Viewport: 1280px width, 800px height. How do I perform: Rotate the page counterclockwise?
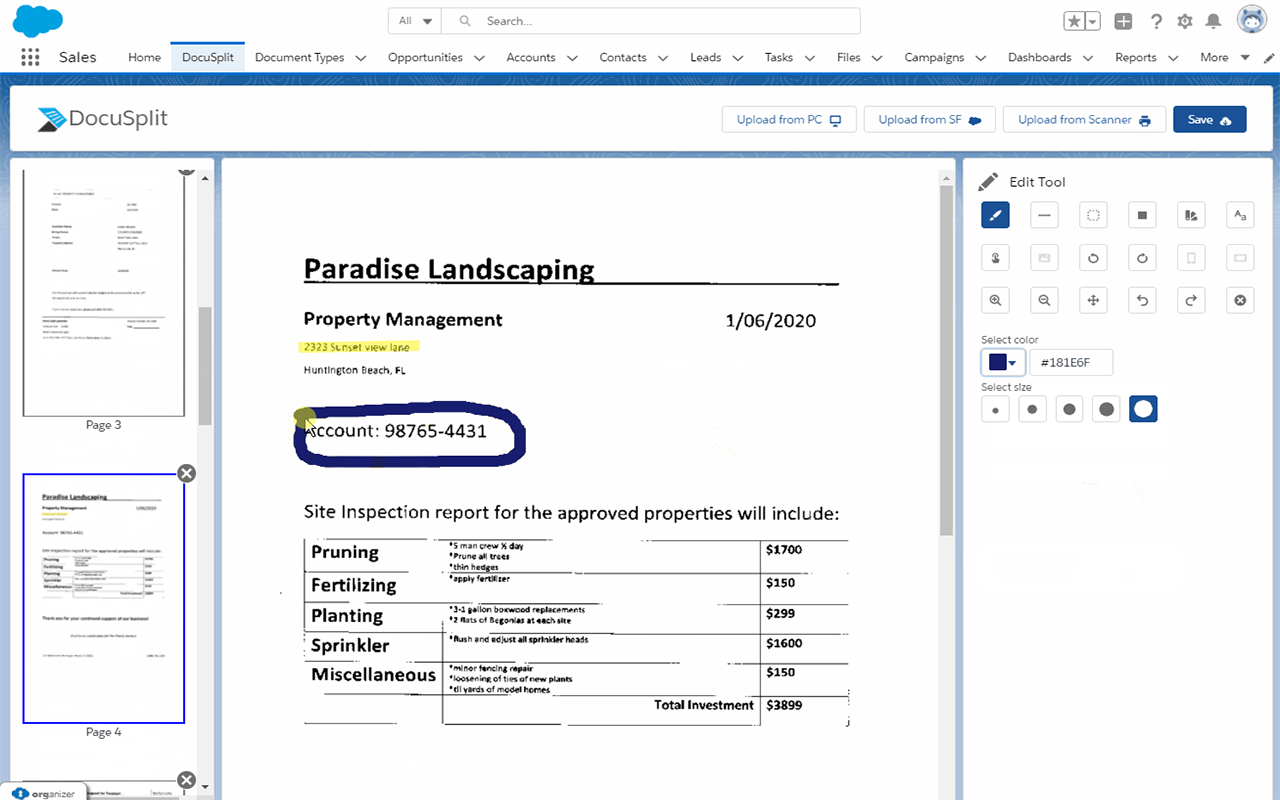1093,258
